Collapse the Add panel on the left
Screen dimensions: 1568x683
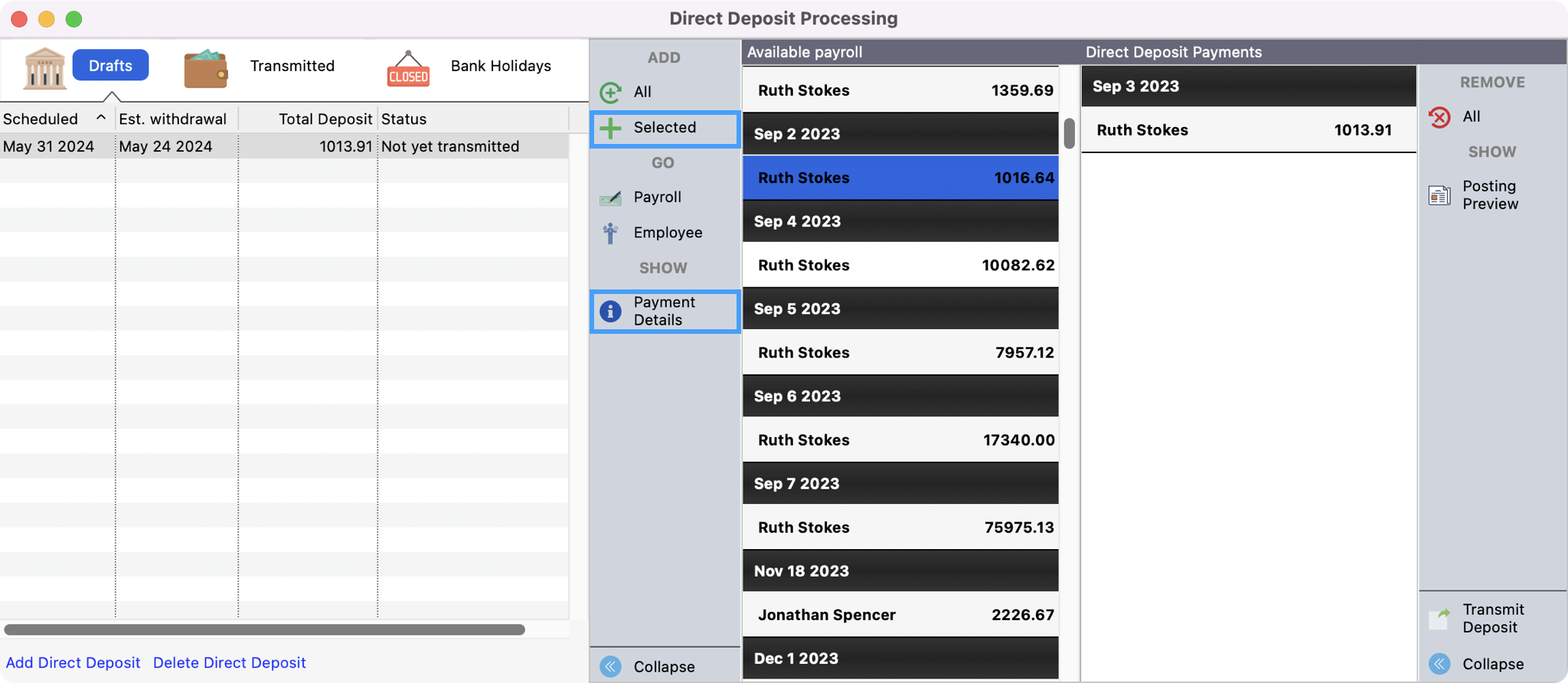(610, 667)
